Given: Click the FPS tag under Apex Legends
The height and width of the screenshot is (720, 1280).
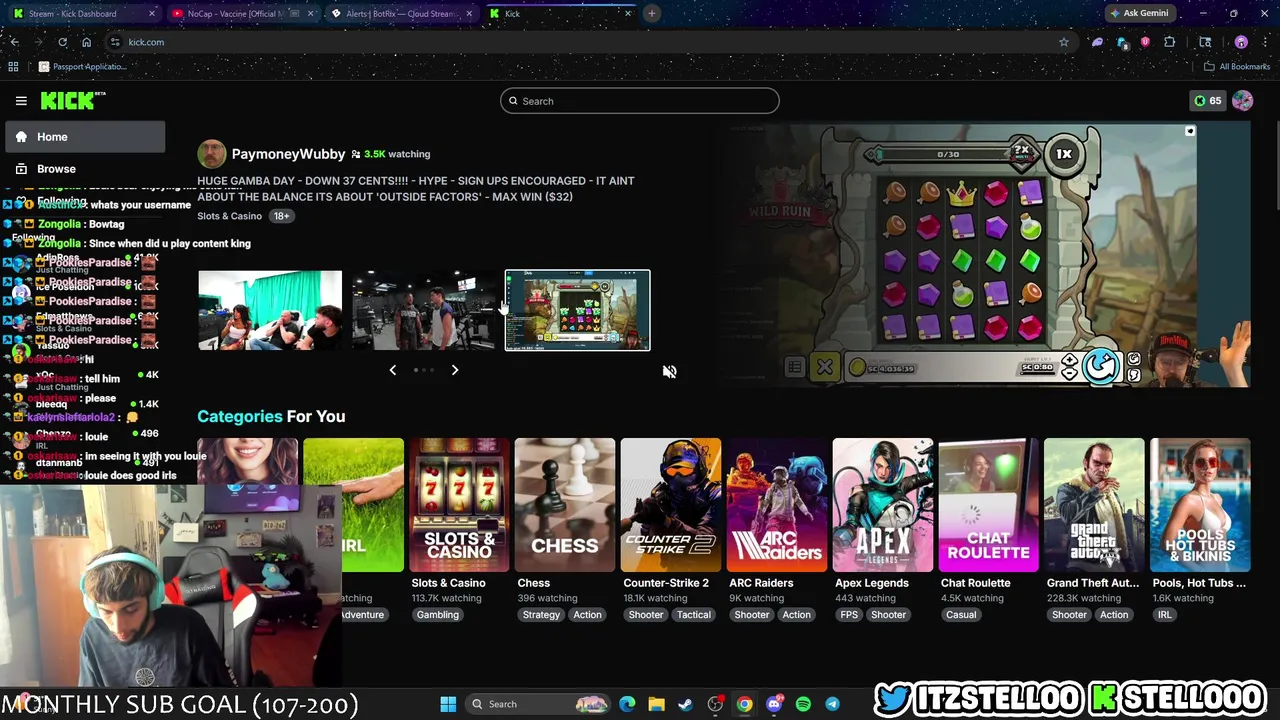Looking at the screenshot, I should click(849, 615).
